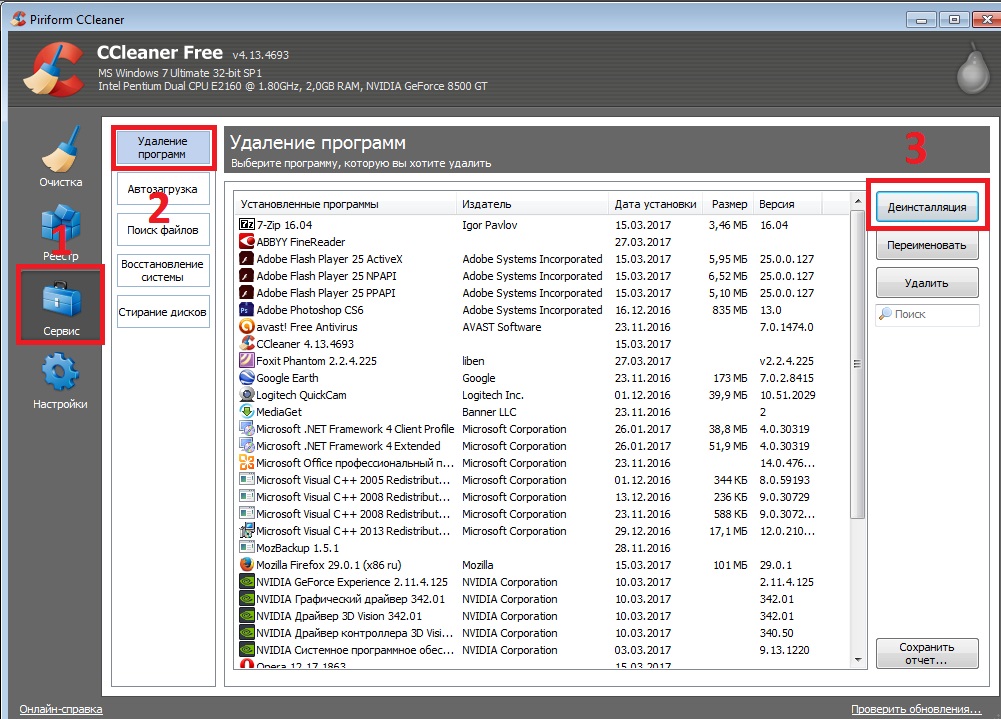Select NVIDIA Системное программное обеспечение row
The image size is (1001, 719).
point(541,650)
